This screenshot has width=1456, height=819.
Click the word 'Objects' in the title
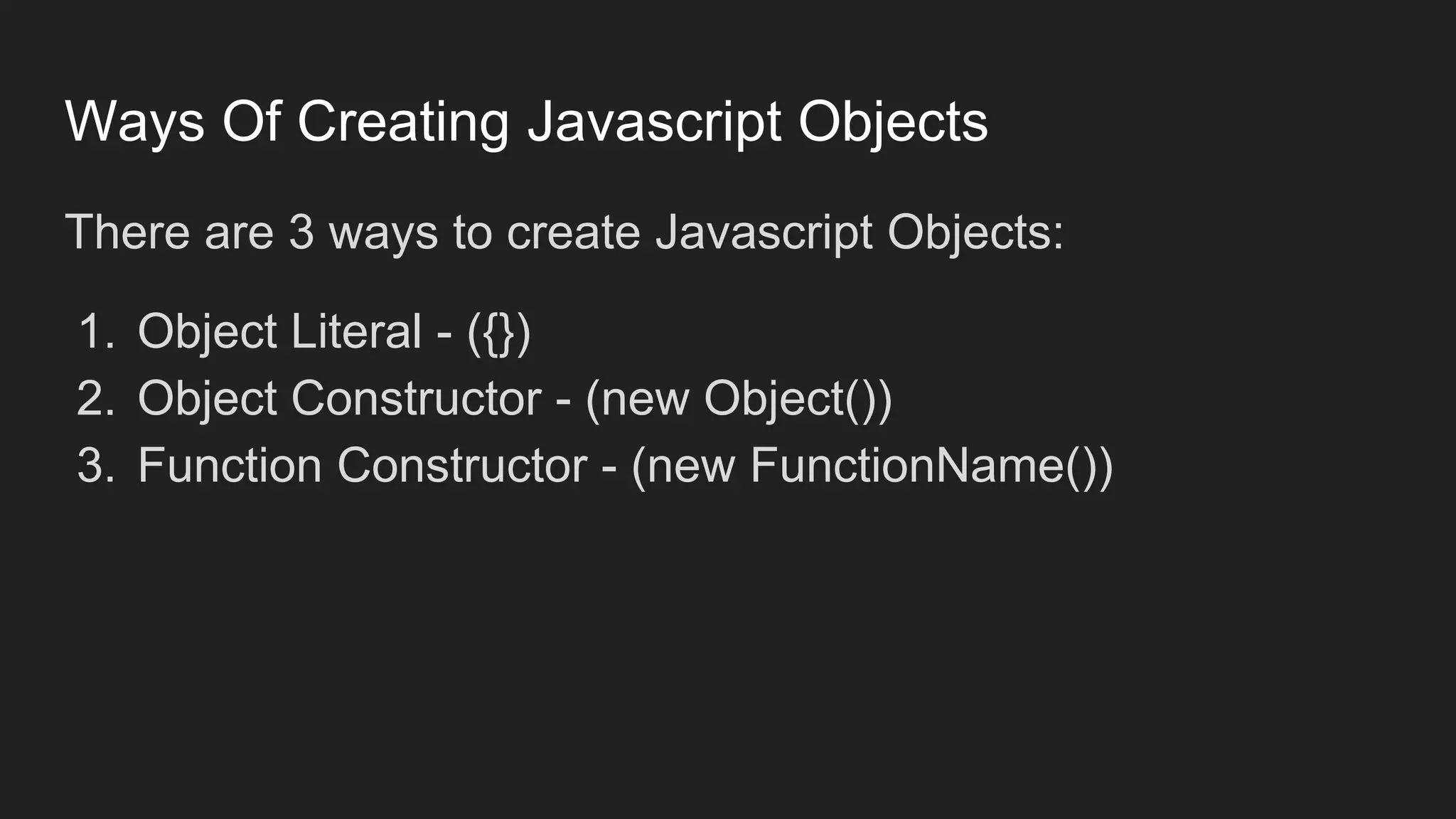(x=893, y=124)
